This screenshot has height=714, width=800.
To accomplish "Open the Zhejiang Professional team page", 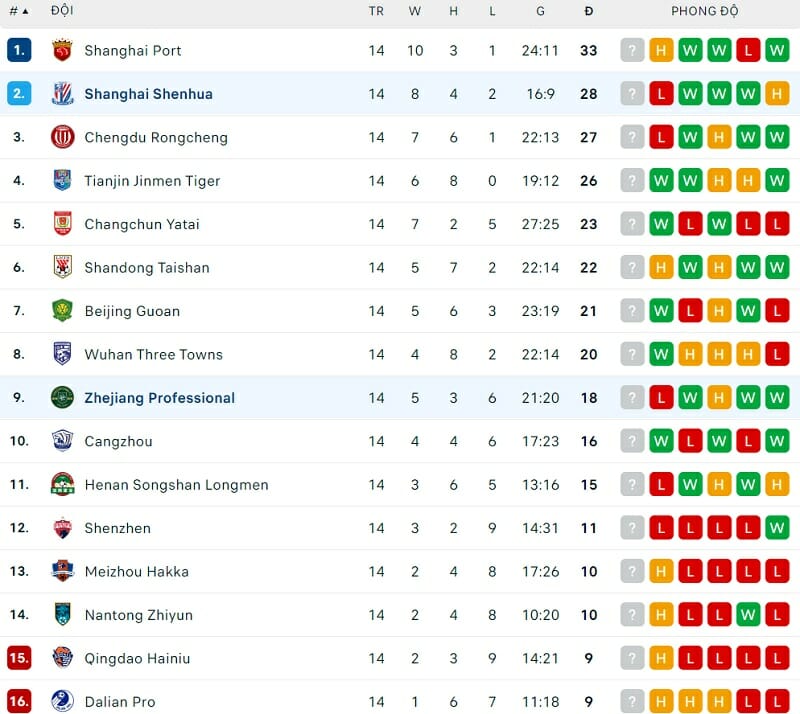I will pyautogui.click(x=159, y=398).
